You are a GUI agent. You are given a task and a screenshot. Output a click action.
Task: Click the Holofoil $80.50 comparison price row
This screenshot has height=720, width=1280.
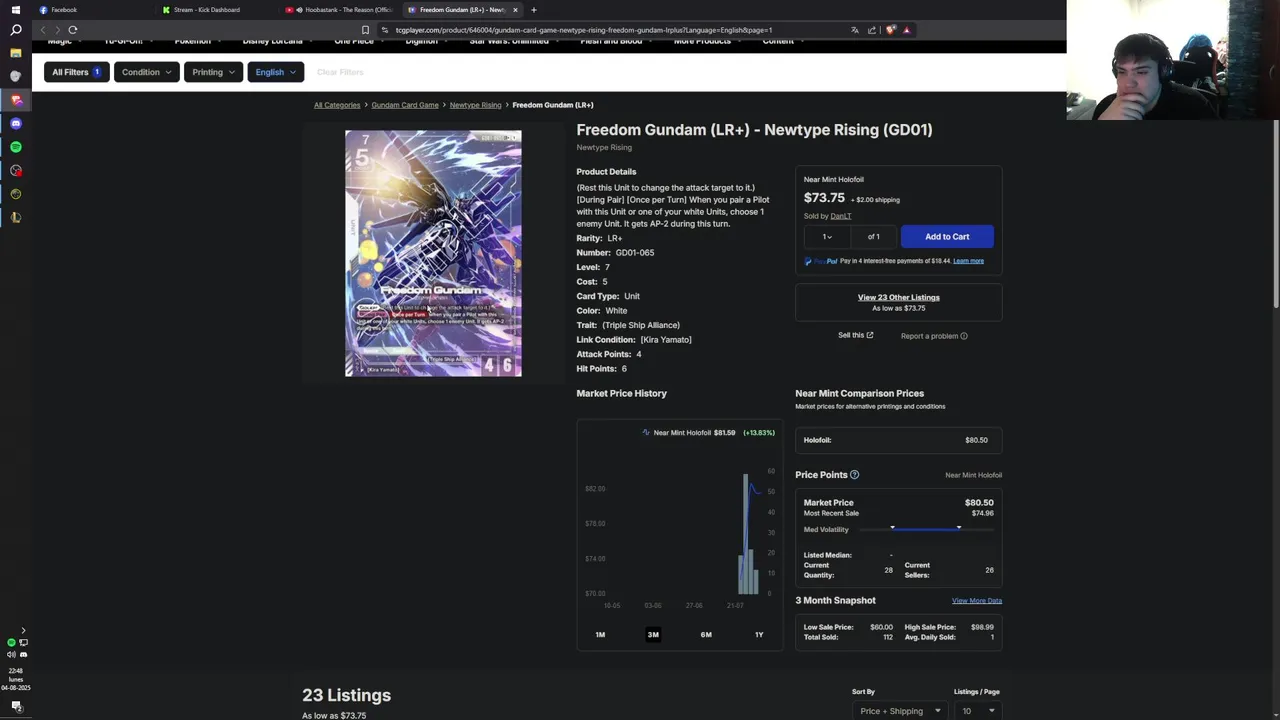tap(898, 440)
